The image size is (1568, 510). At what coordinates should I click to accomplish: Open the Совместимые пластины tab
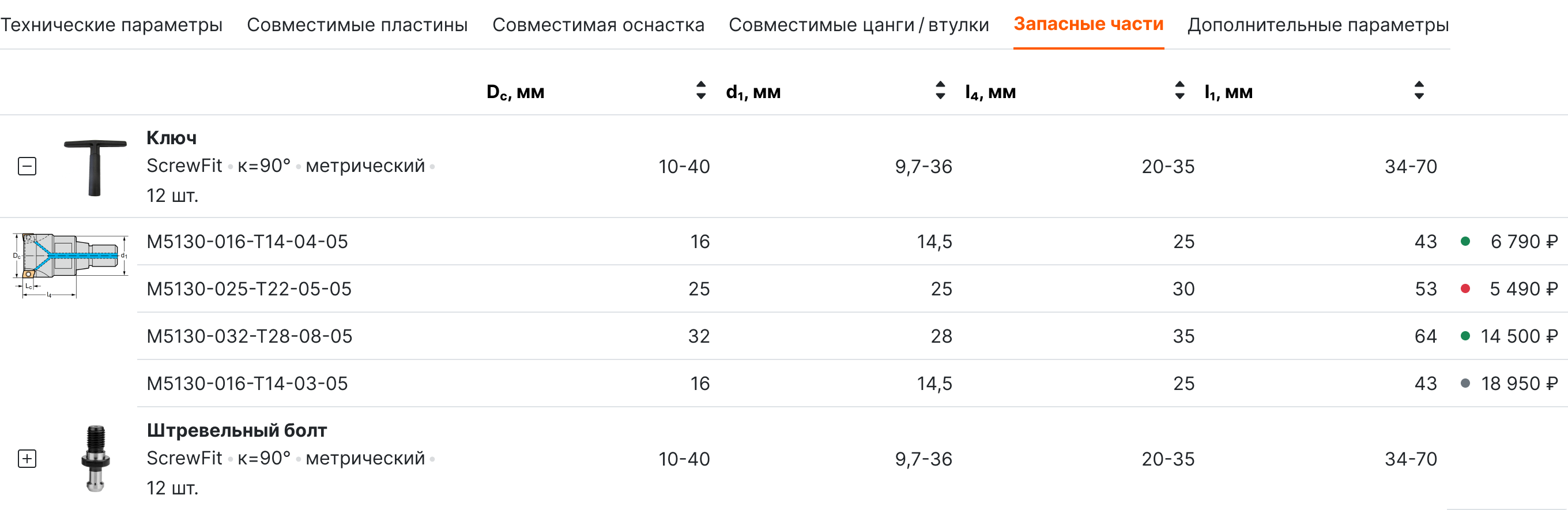tap(357, 25)
